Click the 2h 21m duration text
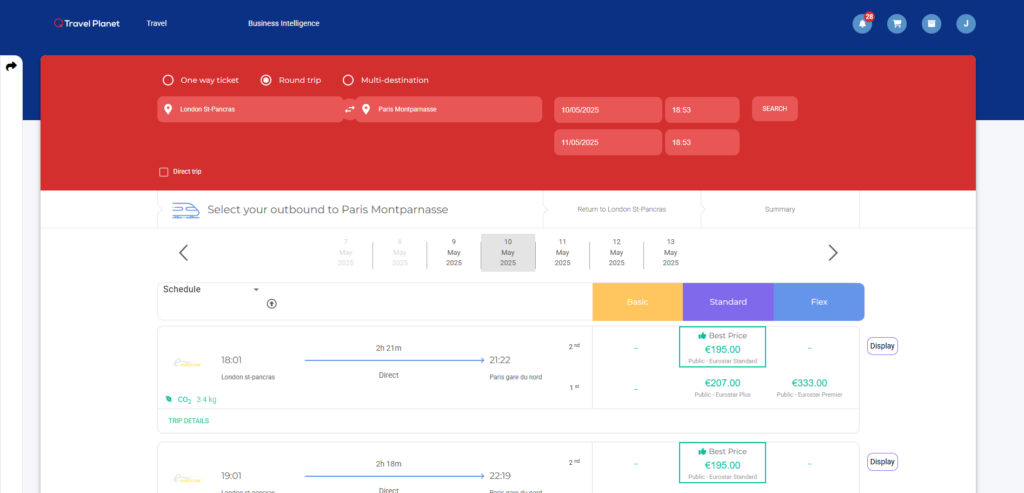Image resolution: width=1024 pixels, height=493 pixels. point(389,348)
